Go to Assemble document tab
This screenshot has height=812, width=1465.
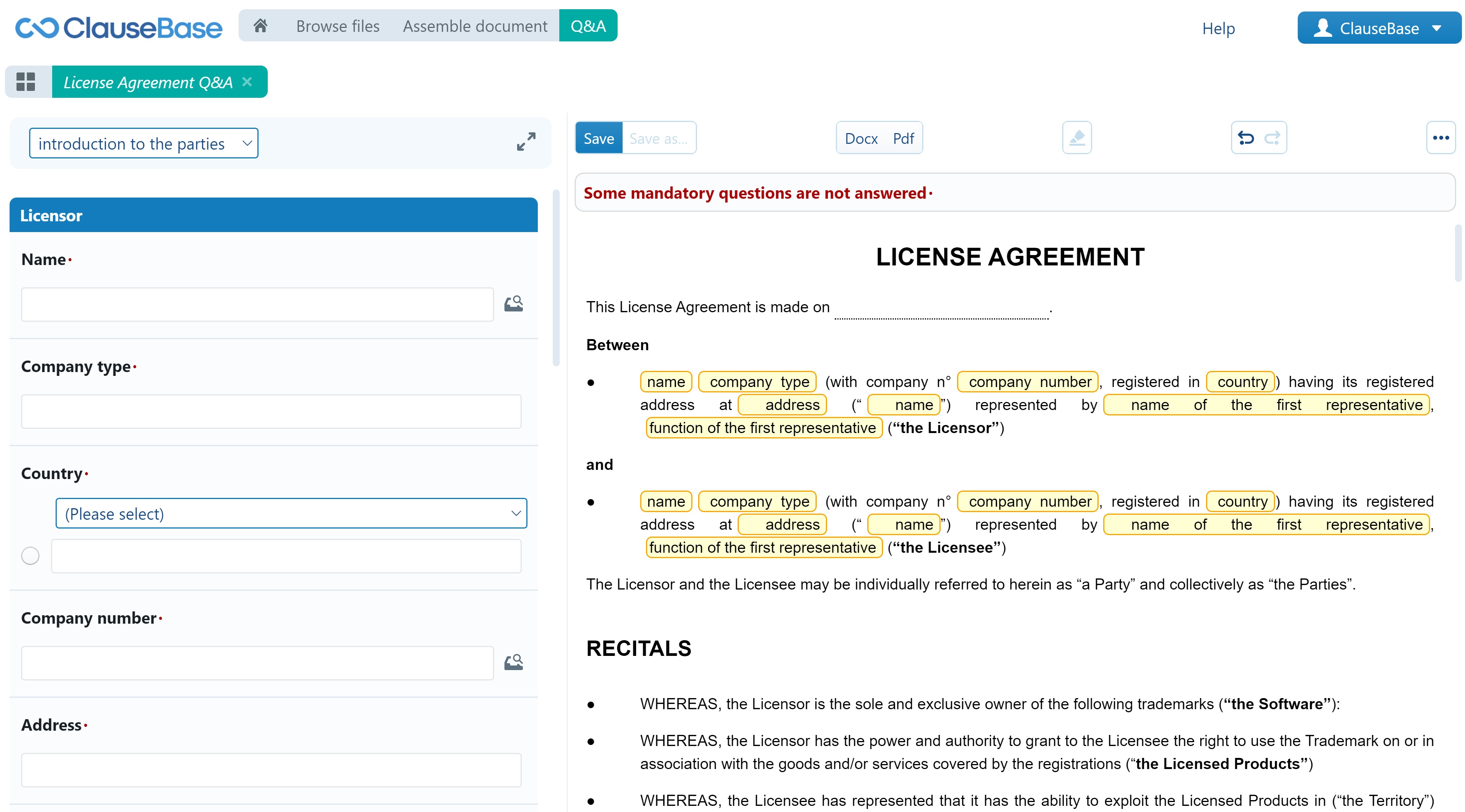click(x=475, y=26)
